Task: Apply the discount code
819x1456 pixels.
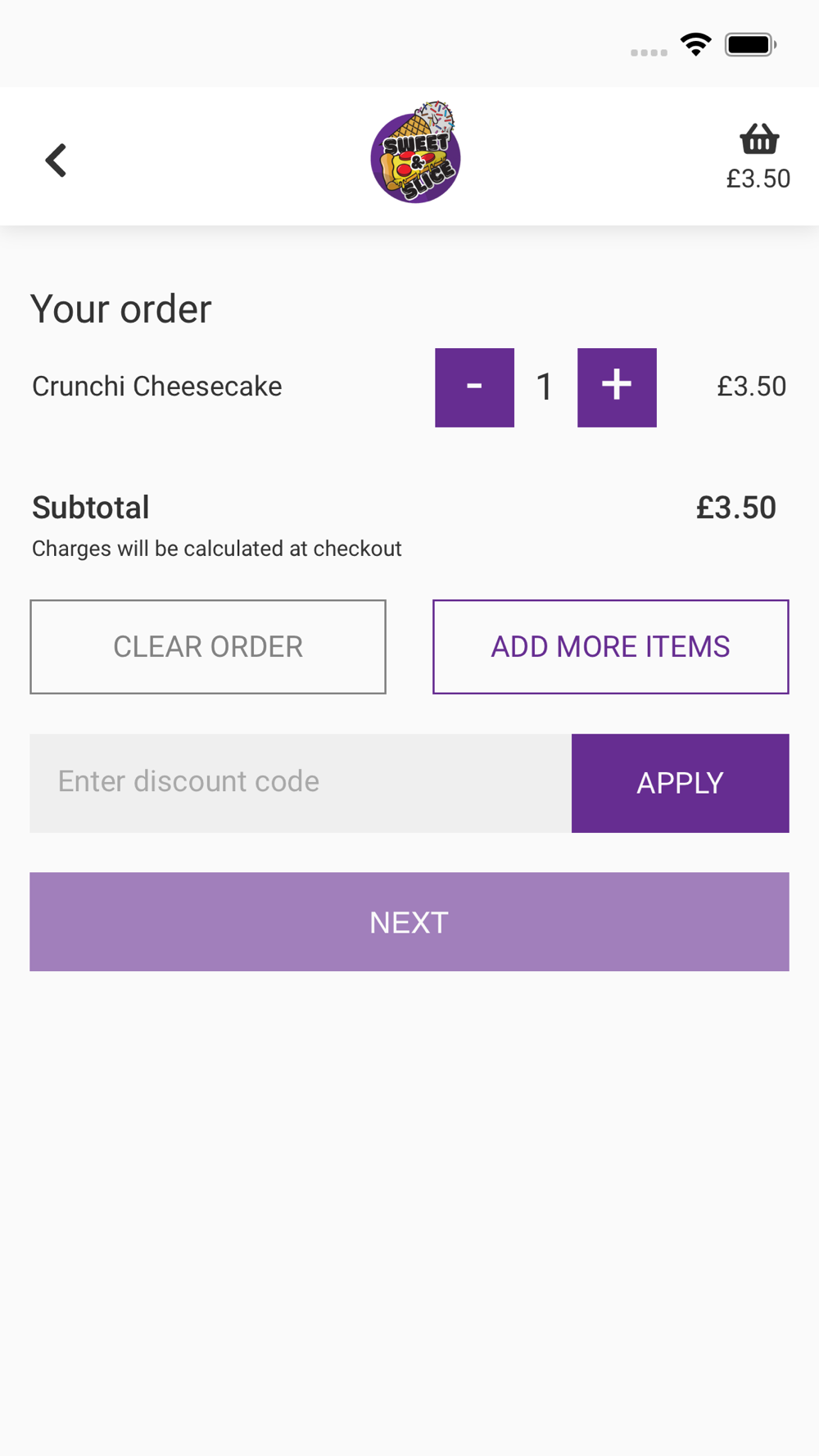Action: (680, 783)
